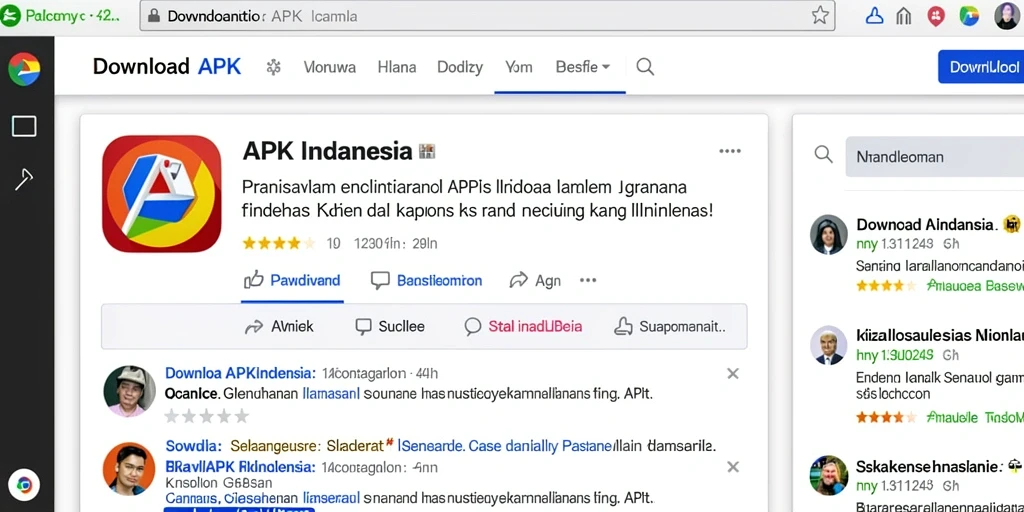Select the Bansileomron comment tab
The image size is (1024, 512).
(x=426, y=281)
